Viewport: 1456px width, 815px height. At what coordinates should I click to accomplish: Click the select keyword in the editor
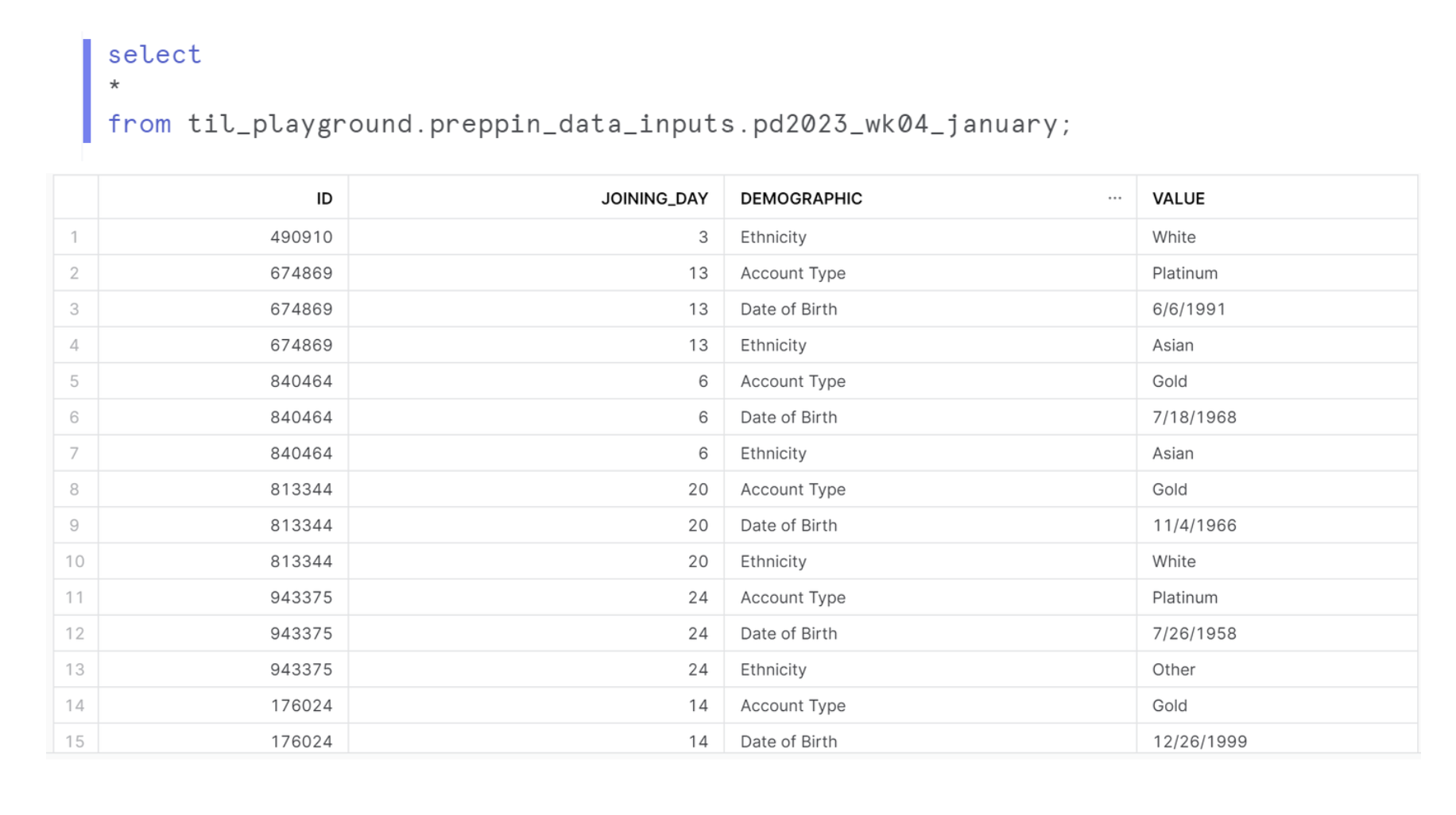[154, 55]
